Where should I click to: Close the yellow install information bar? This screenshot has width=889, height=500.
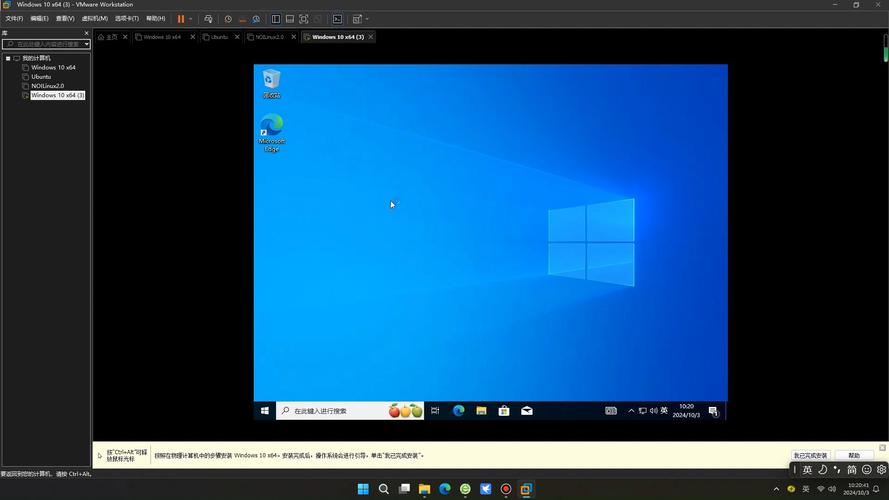(882, 448)
